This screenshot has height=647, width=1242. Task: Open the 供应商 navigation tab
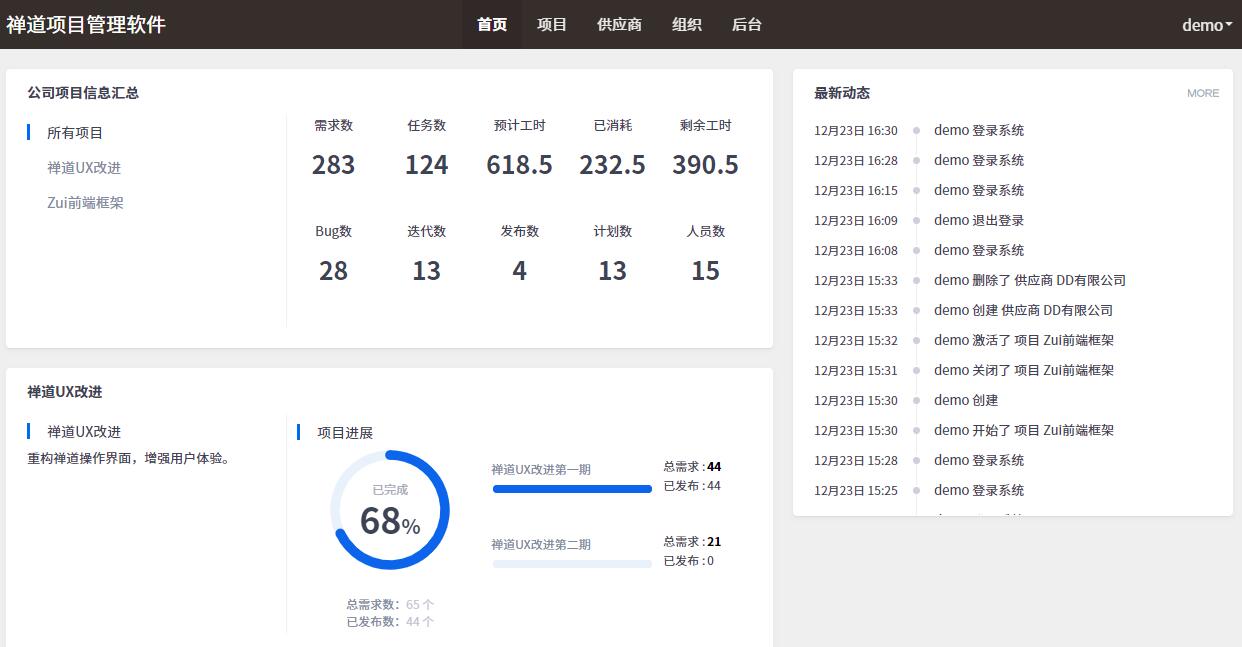(619, 25)
